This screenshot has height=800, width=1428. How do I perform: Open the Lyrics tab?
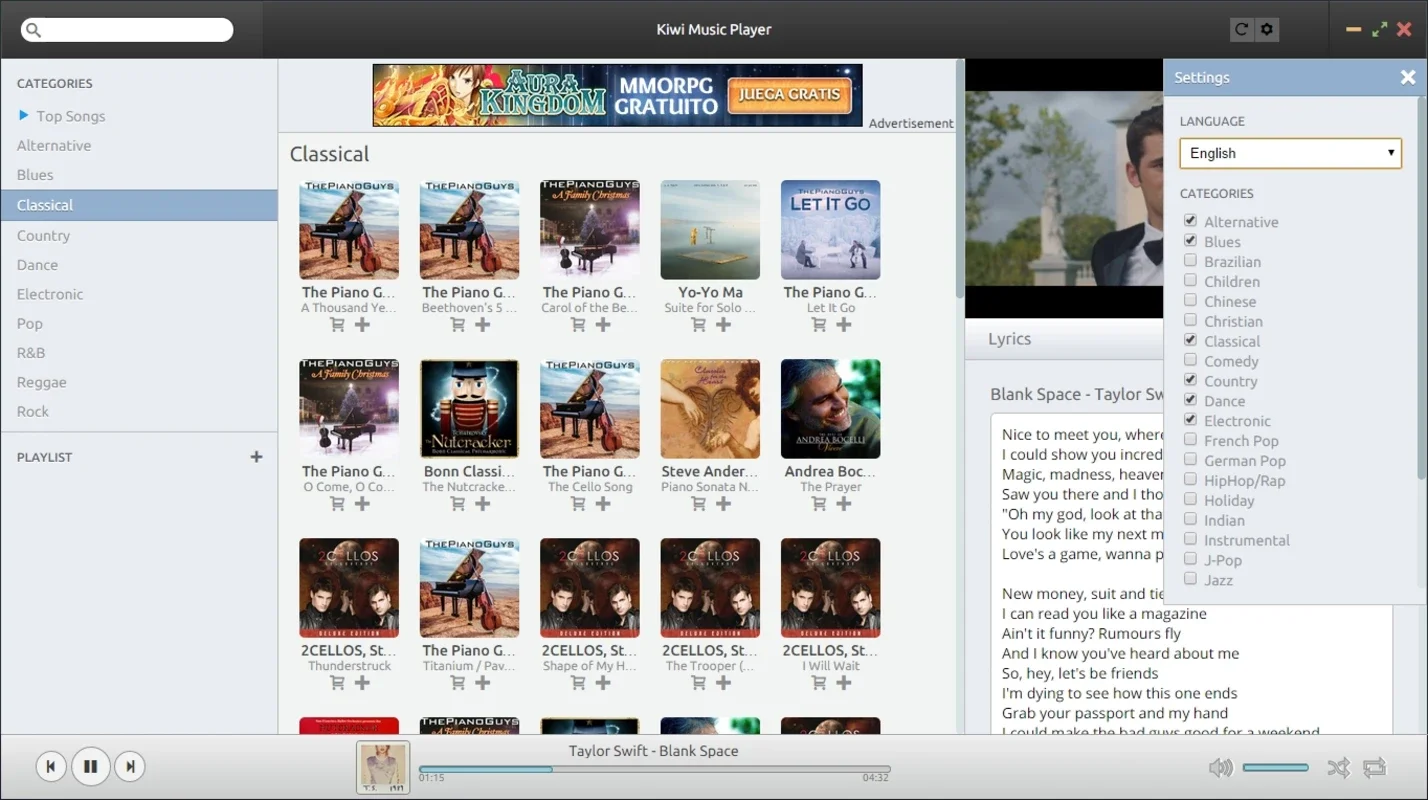(1009, 339)
